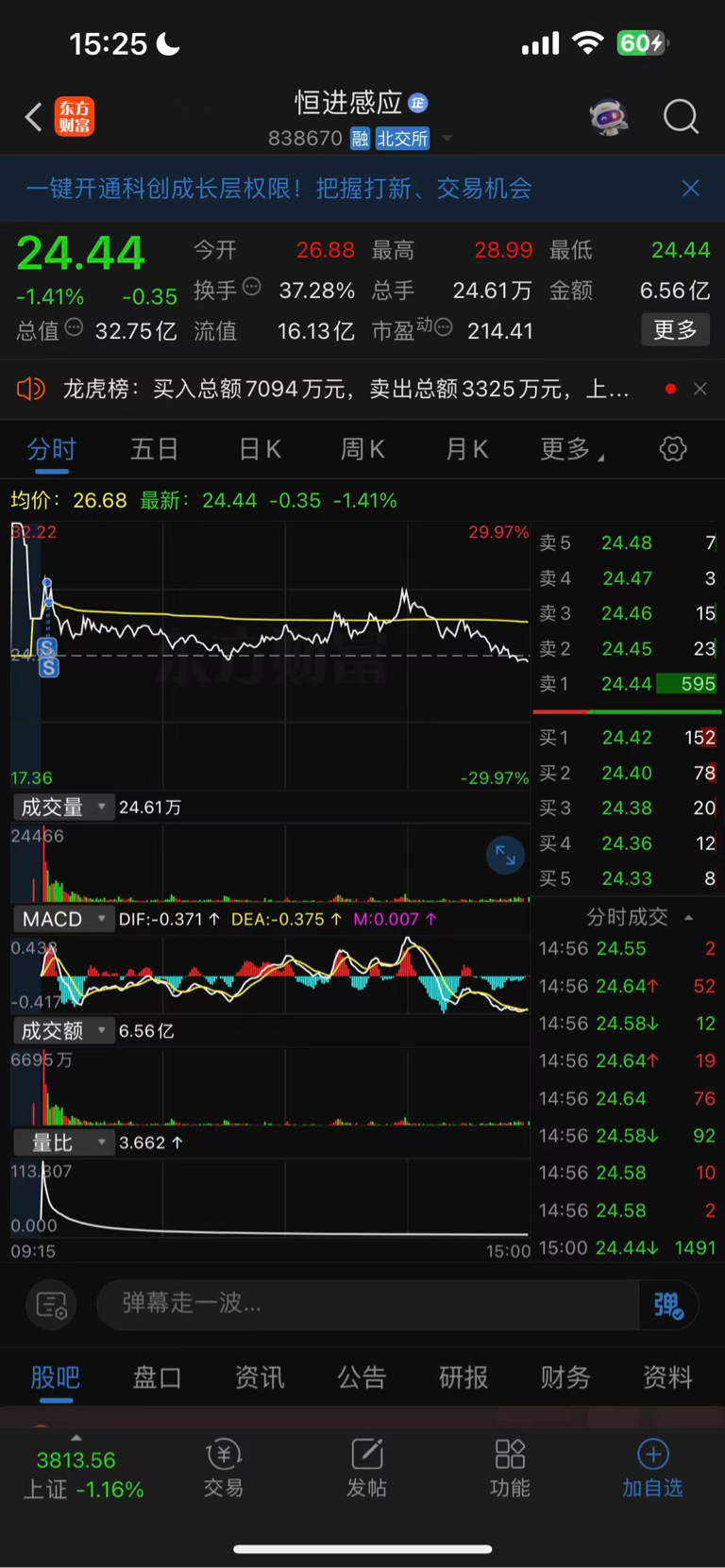Tap the 龙虎榜 news text

[x=346, y=389]
